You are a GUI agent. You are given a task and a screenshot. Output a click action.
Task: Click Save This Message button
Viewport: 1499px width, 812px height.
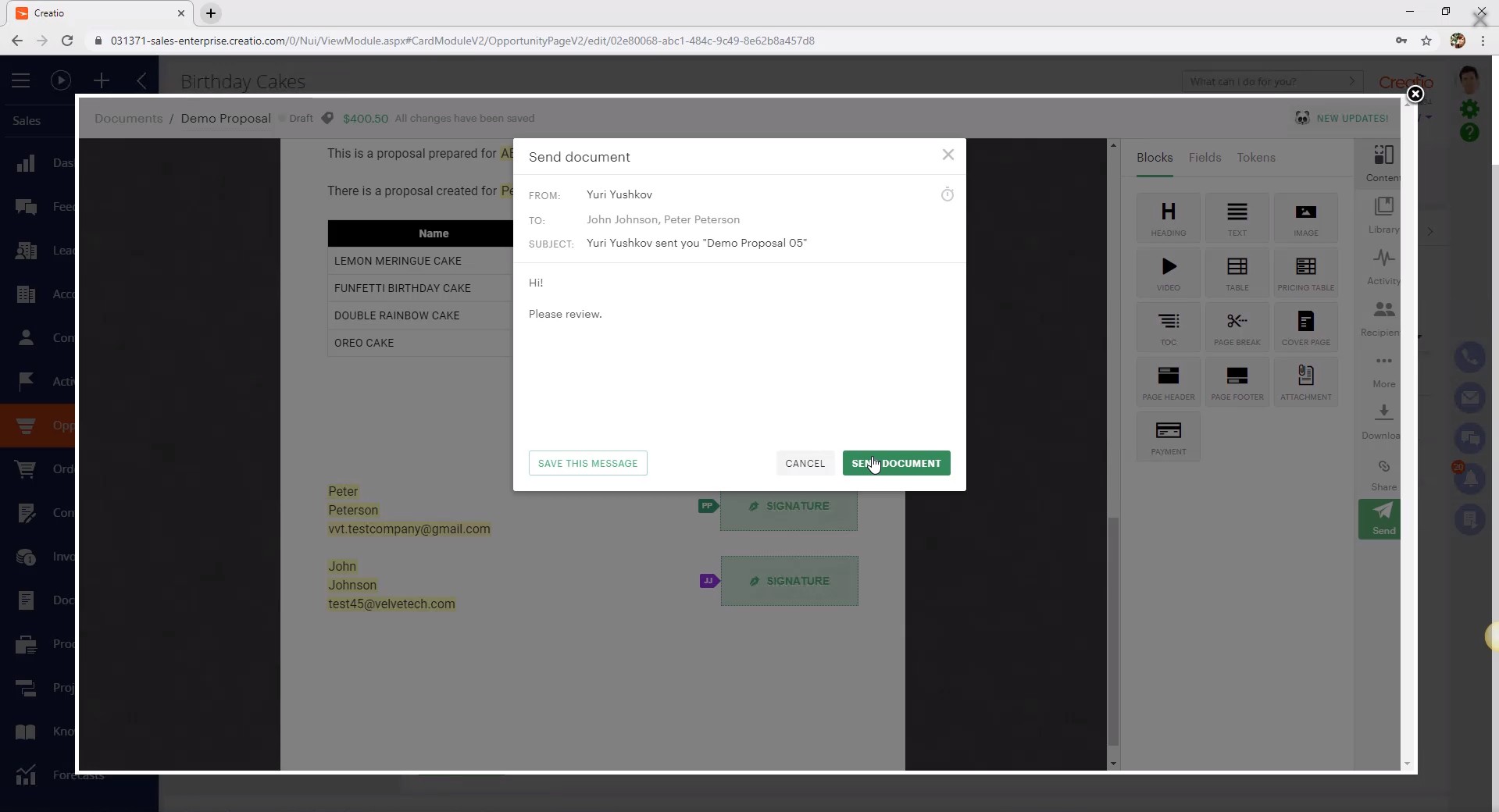pyautogui.click(x=587, y=463)
